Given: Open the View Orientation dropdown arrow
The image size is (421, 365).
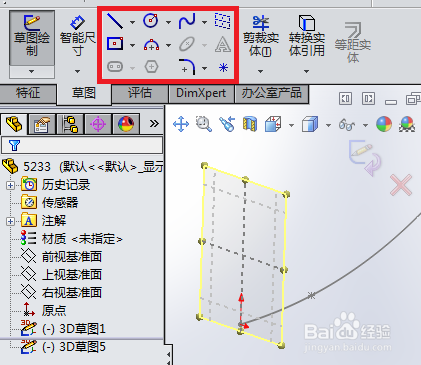Looking at the screenshot, I should [x=291, y=126].
